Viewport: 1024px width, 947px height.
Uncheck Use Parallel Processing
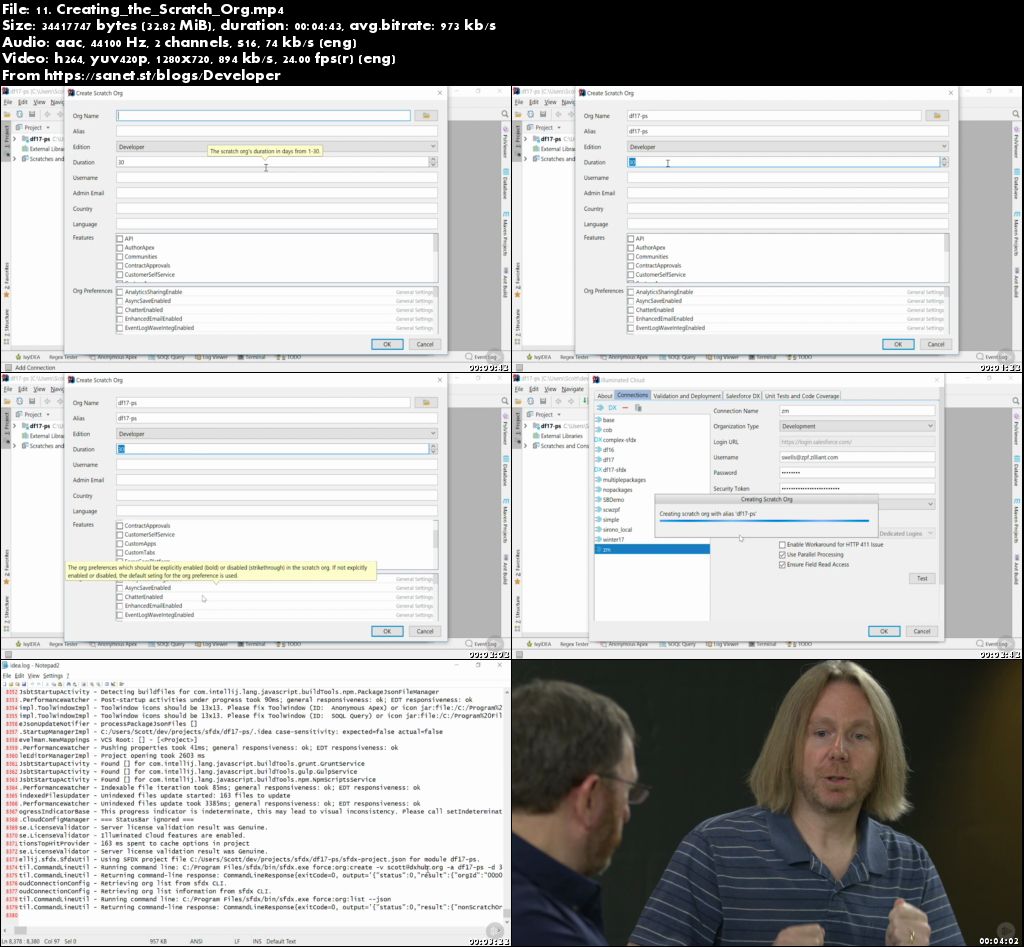point(782,554)
